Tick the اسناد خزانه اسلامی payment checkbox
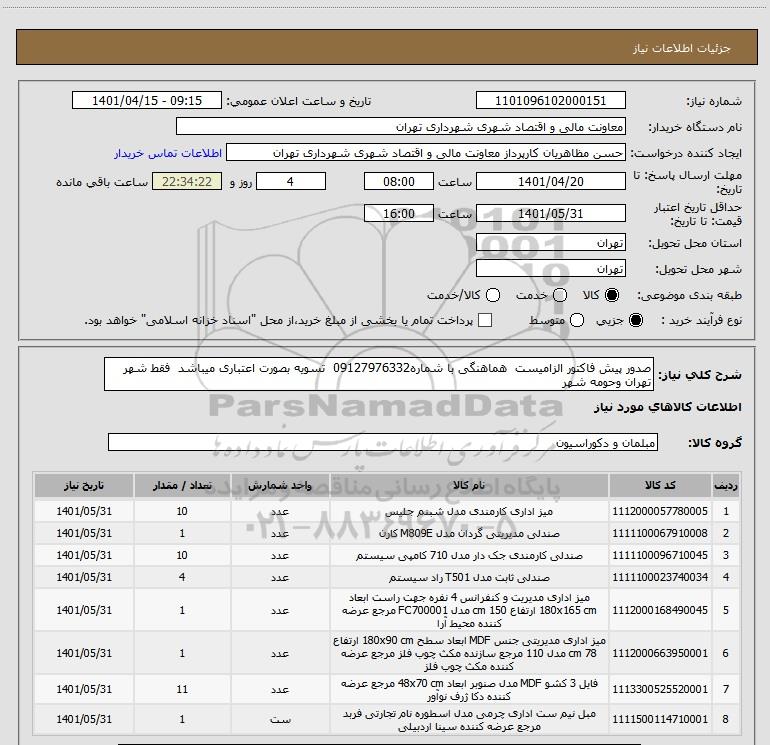Screen dimensions: 770x745 tap(485, 320)
